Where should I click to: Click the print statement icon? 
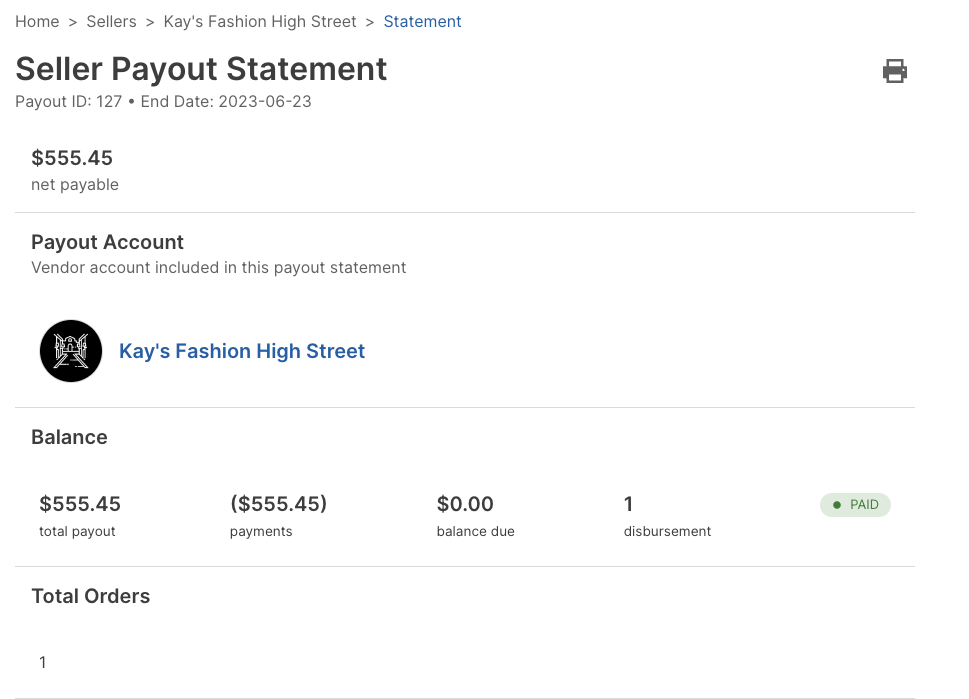[894, 71]
